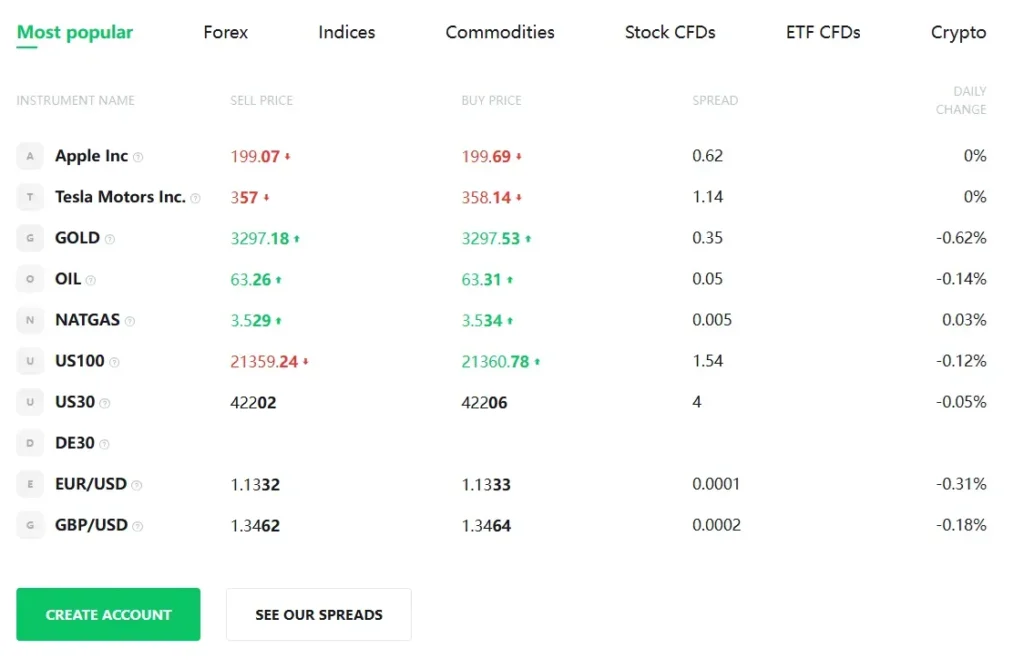Screen dimensions: 1024x660
Task: Click the info icon beside DE30
Action: (104, 444)
